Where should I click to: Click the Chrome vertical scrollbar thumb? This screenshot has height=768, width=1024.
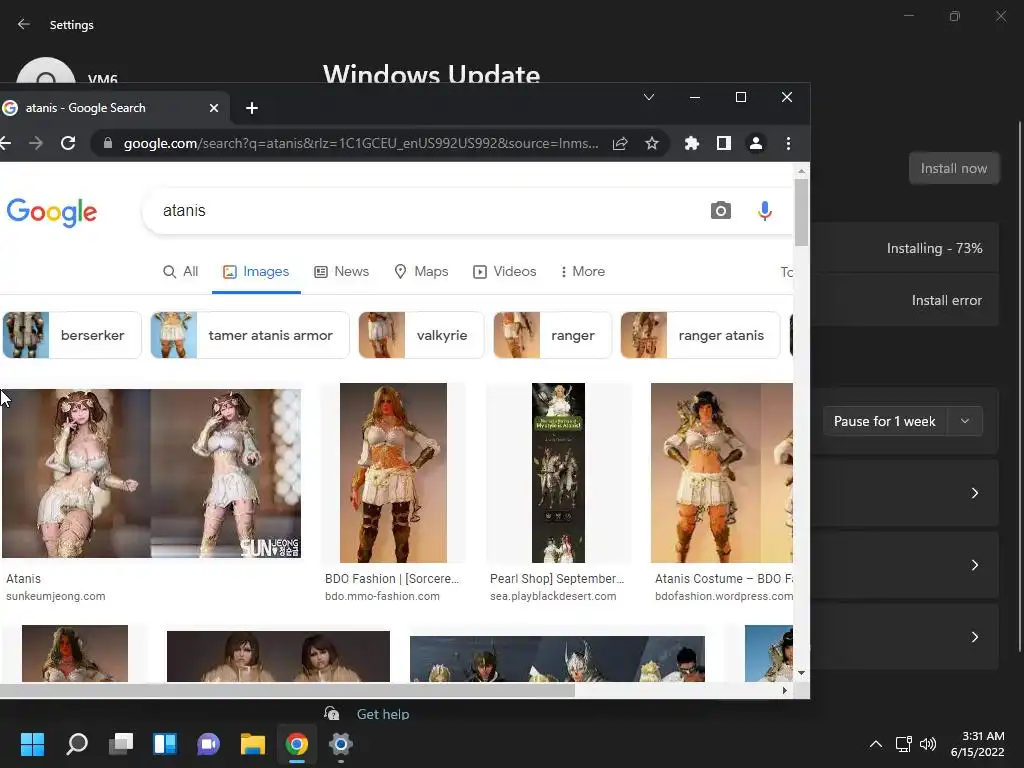click(x=801, y=213)
